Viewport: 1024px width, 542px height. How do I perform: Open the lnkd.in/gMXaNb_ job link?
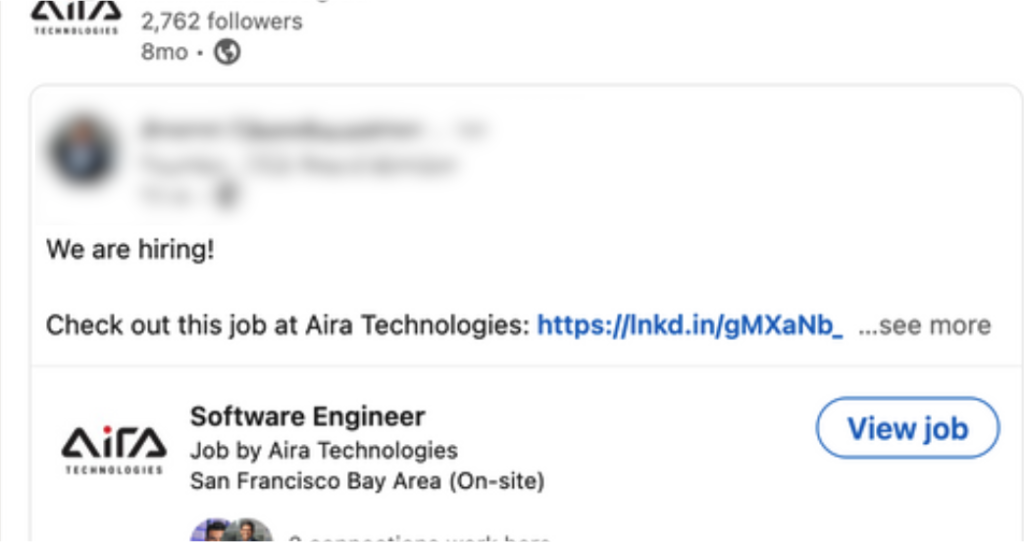coord(690,325)
